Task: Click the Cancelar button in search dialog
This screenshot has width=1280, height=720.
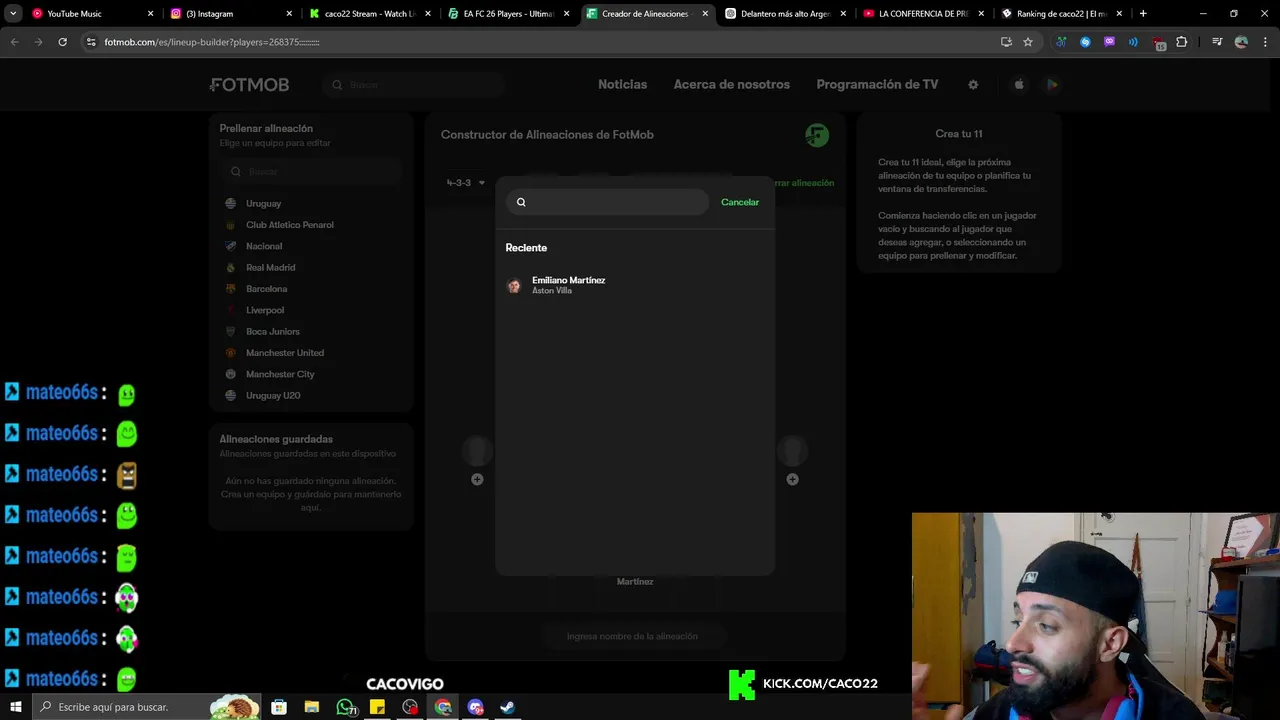Action: click(x=740, y=202)
